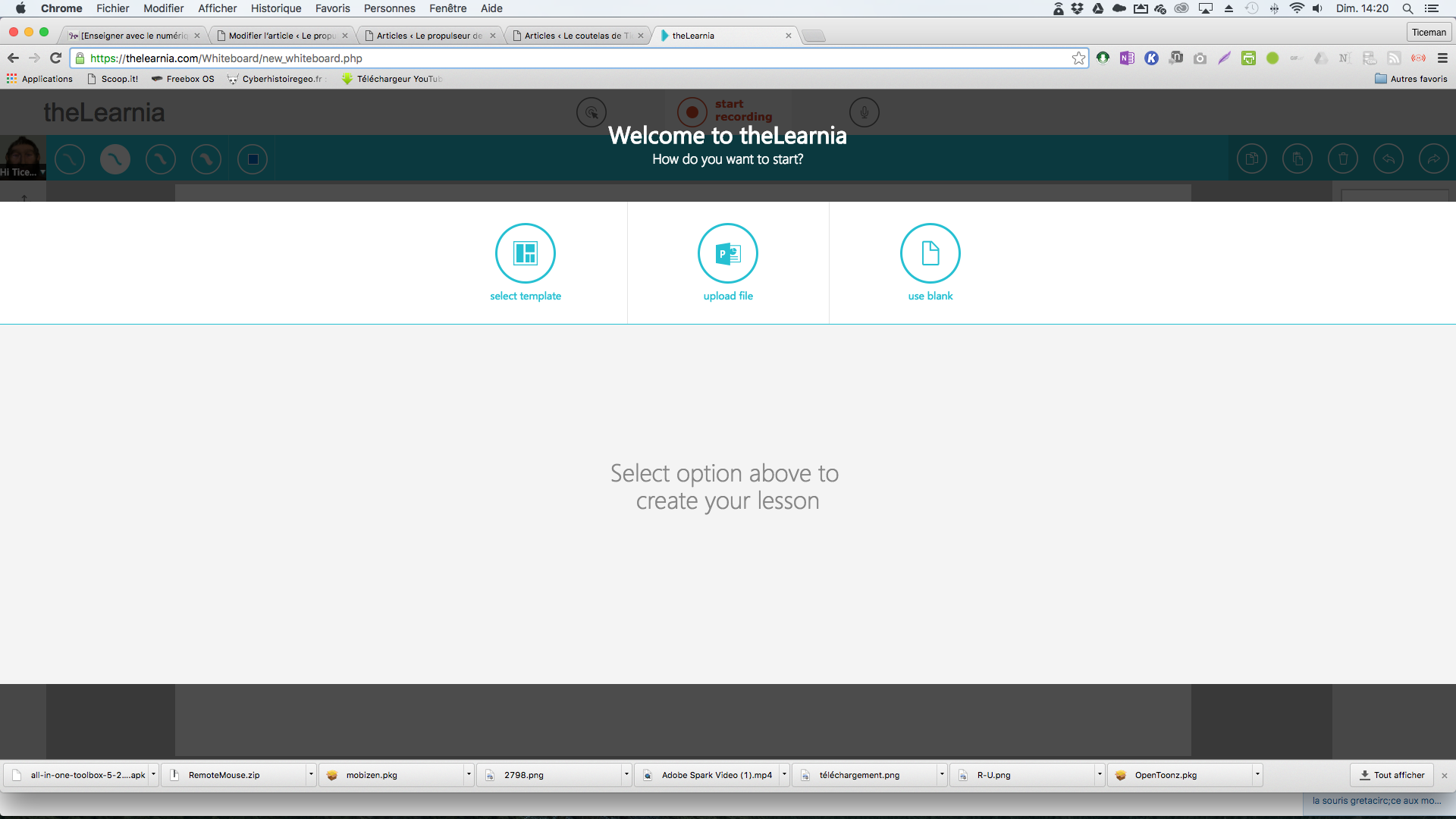Click the undo arrow tool icon
This screenshot has width=1456, height=819.
1388,159
